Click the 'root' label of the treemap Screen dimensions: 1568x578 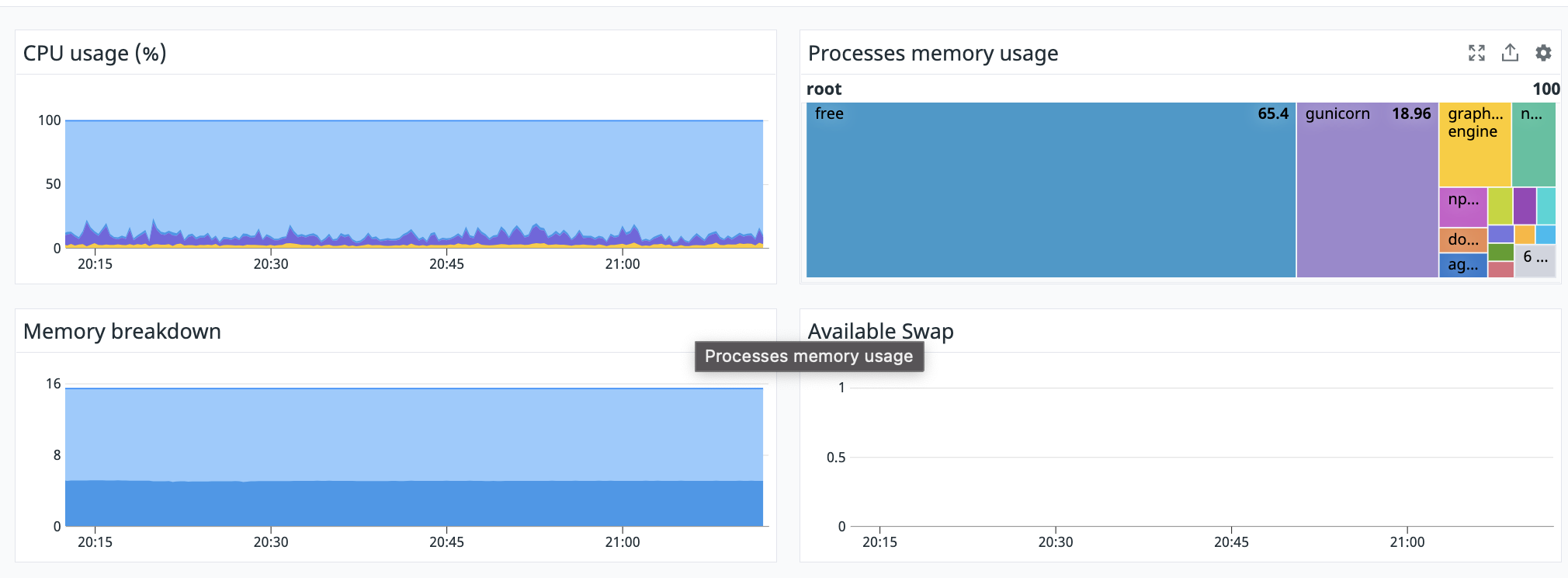(x=824, y=89)
